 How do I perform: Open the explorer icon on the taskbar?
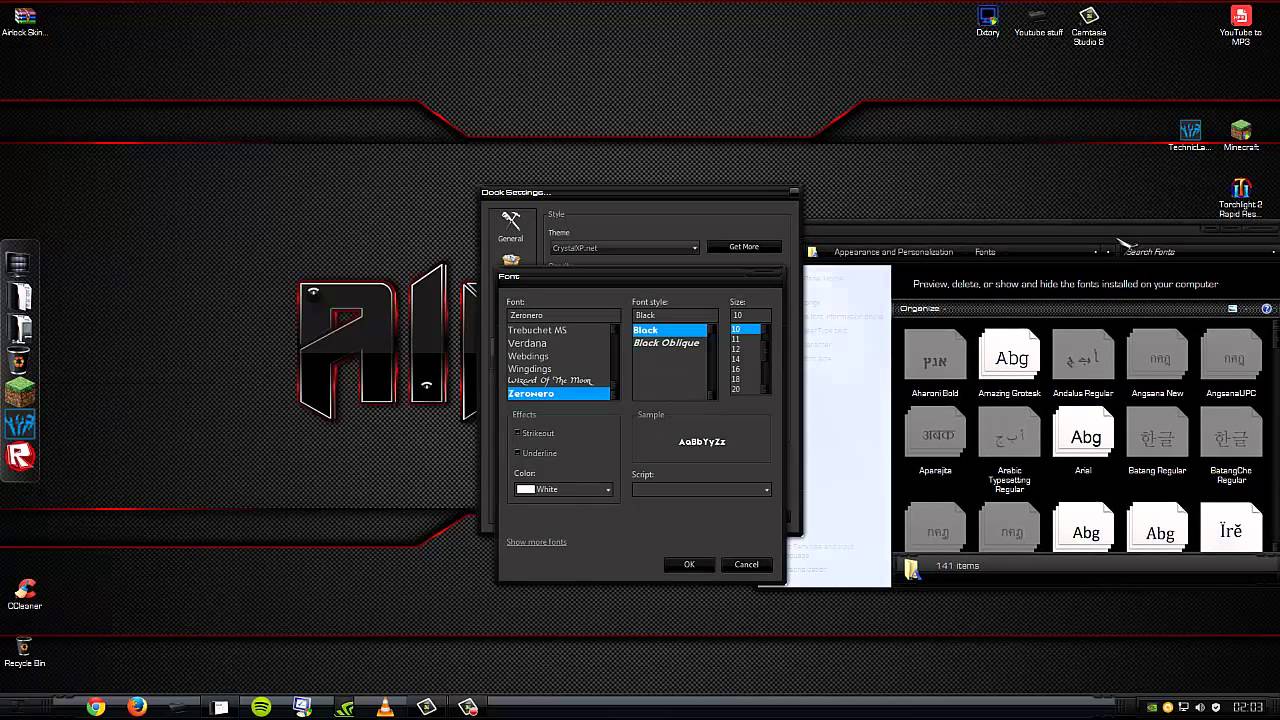tap(220, 707)
